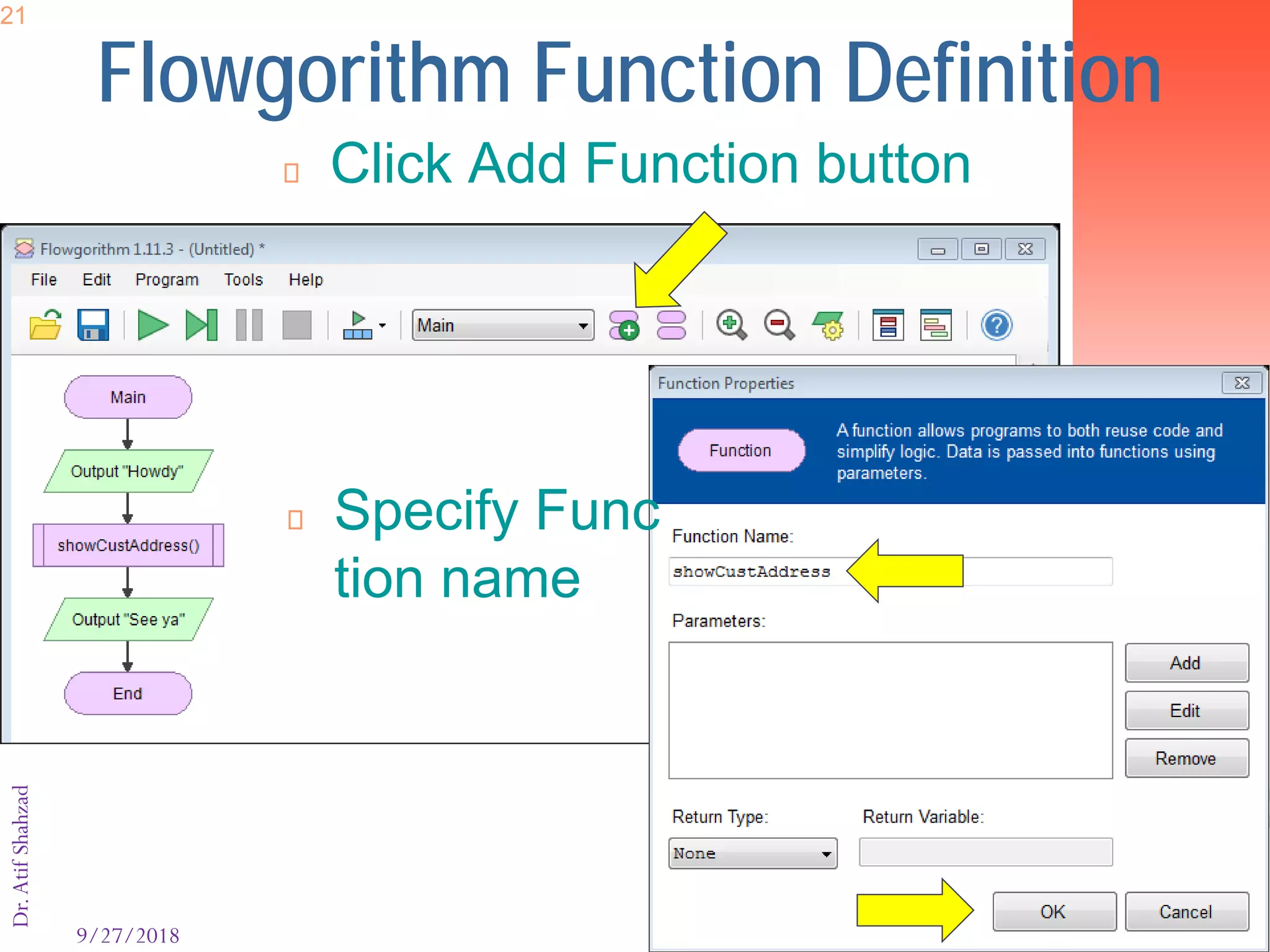Image resolution: width=1270 pixels, height=952 pixels.
Task: Click the Pause execution icon
Action: click(249, 325)
